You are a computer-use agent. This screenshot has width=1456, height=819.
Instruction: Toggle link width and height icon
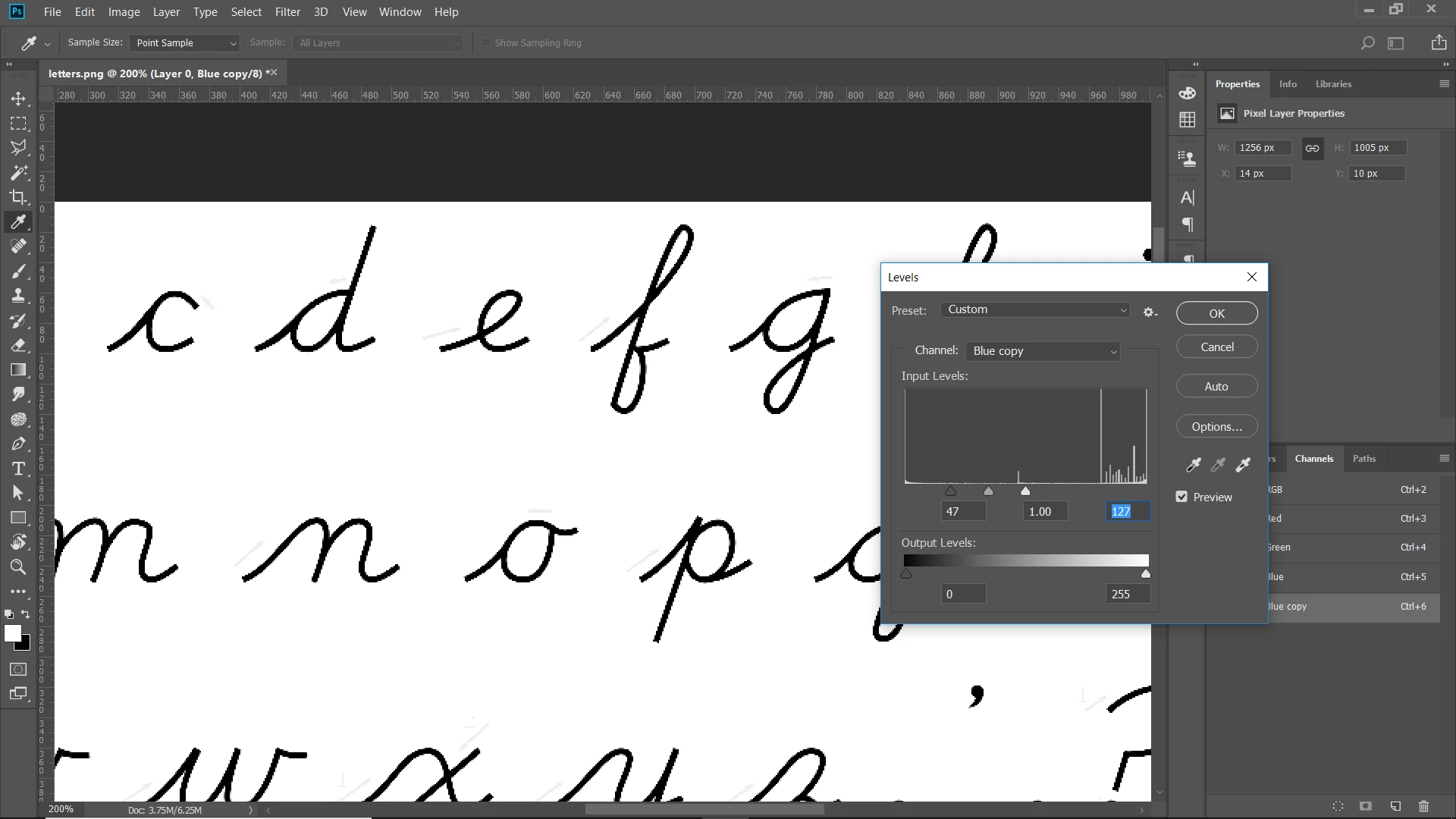1312,148
